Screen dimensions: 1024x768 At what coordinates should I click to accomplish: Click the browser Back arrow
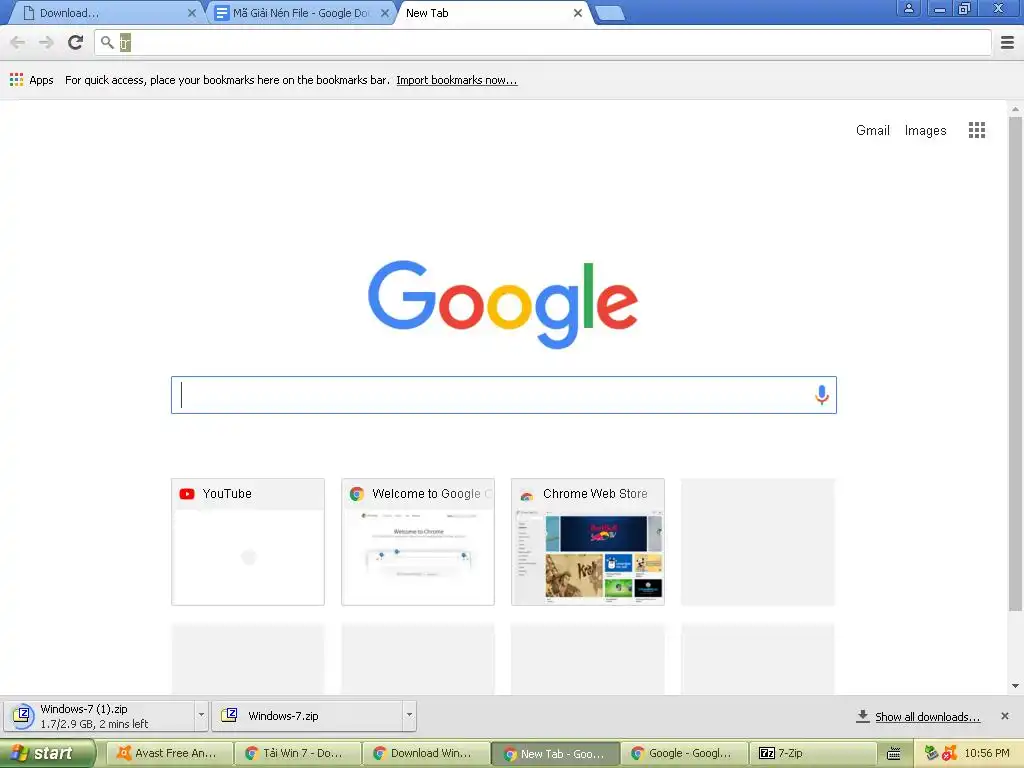(18, 42)
